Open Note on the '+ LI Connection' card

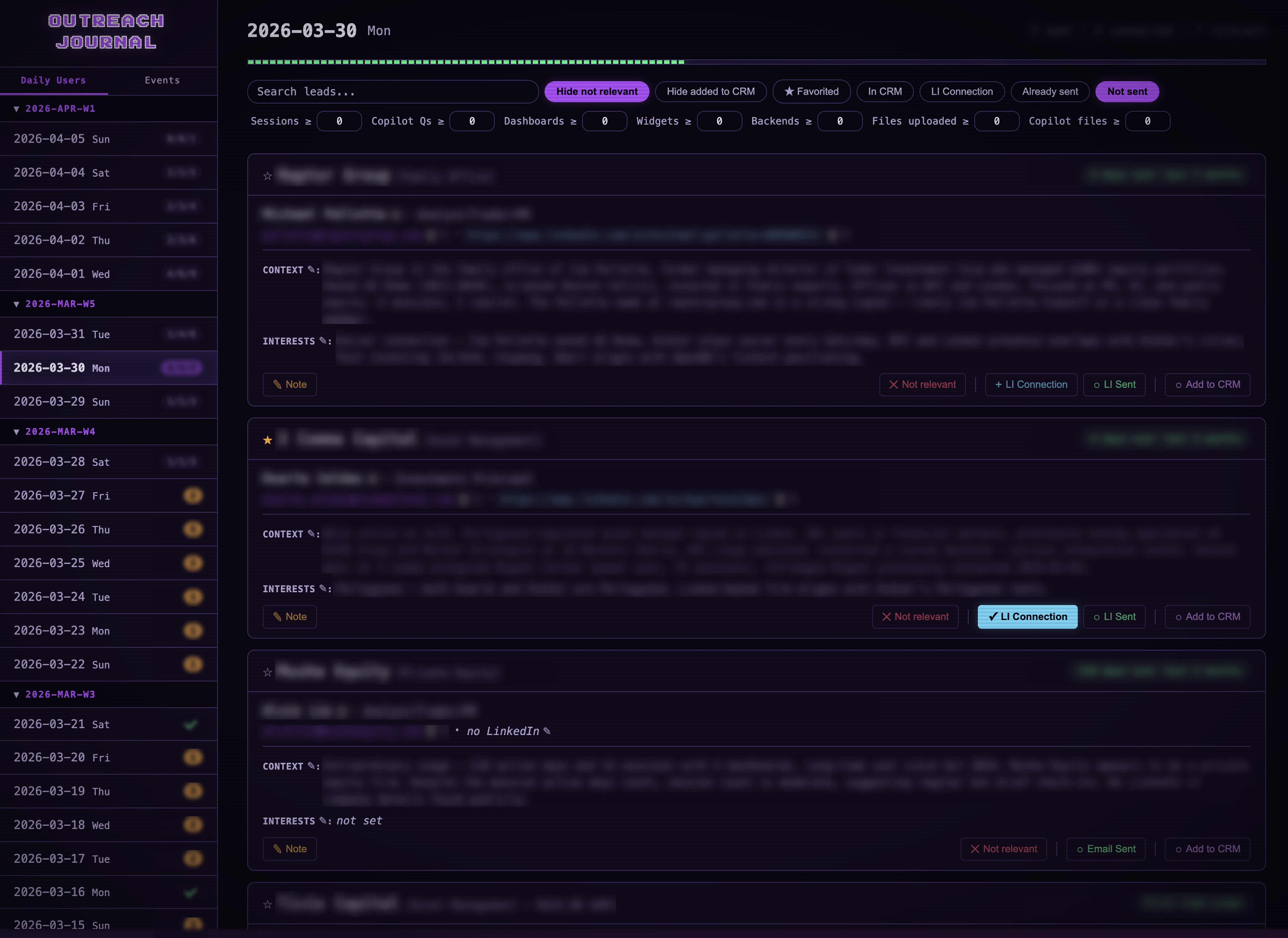pos(290,385)
